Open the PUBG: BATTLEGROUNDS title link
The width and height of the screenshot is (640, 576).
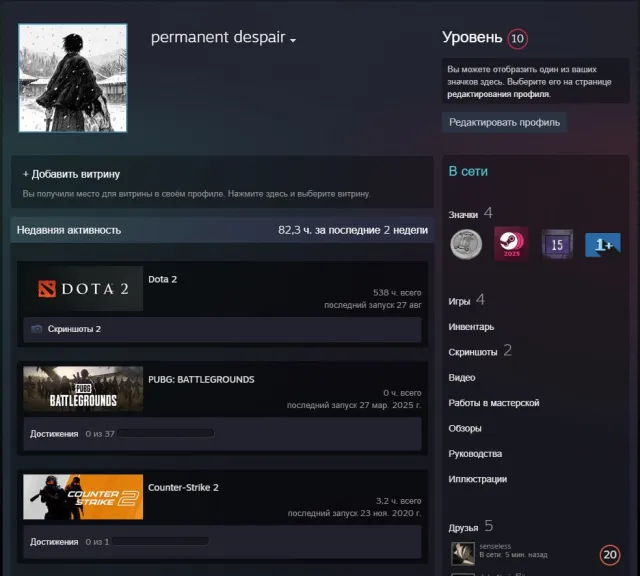(201, 380)
